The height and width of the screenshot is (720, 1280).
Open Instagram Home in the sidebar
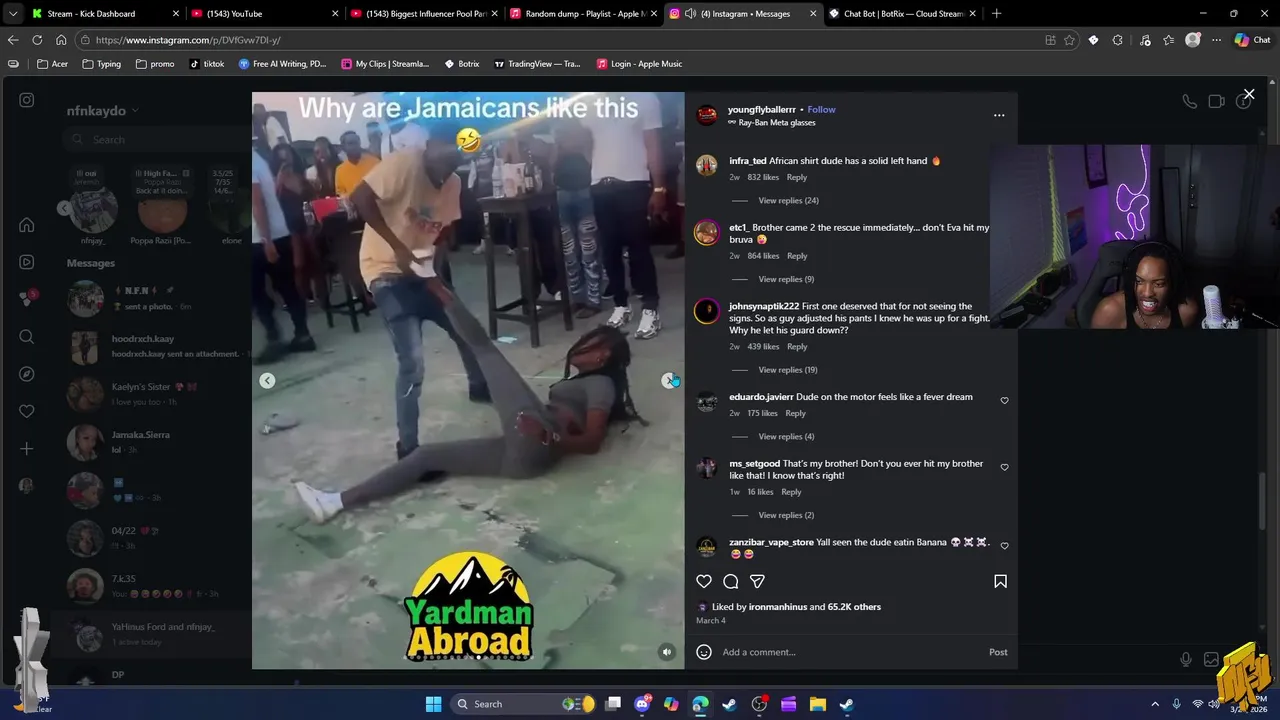27,225
